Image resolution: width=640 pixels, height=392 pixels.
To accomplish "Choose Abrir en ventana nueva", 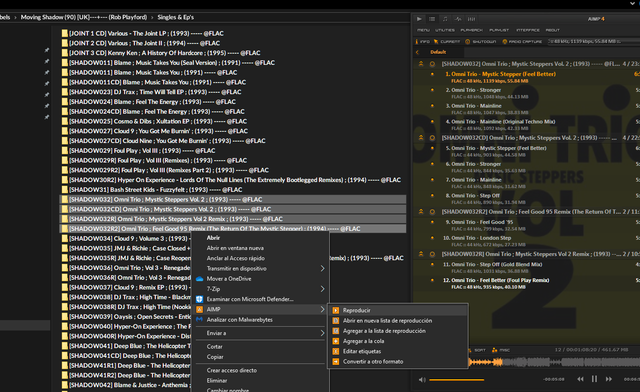I will [235, 248].
